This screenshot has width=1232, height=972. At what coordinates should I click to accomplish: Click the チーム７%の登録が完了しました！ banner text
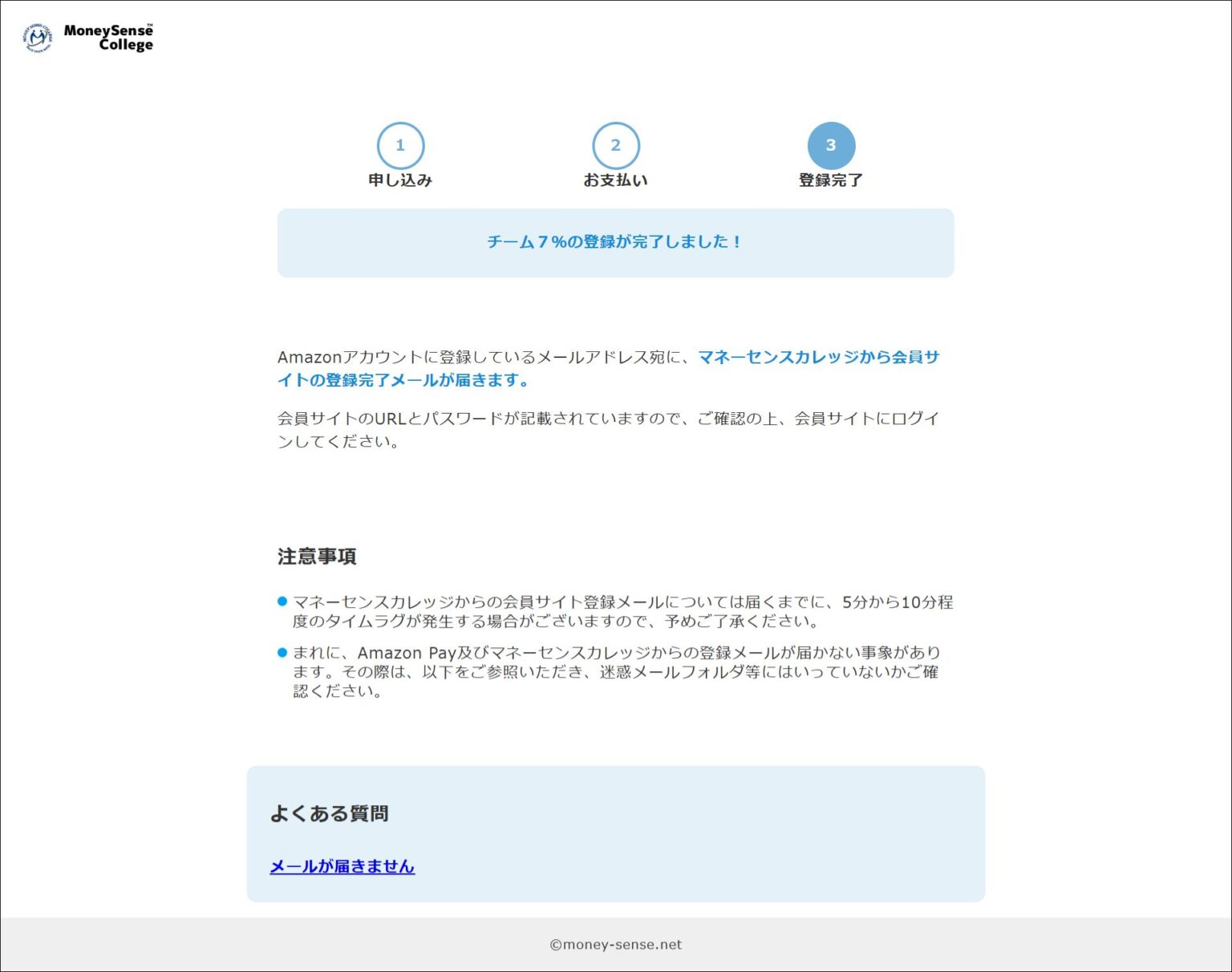615,241
